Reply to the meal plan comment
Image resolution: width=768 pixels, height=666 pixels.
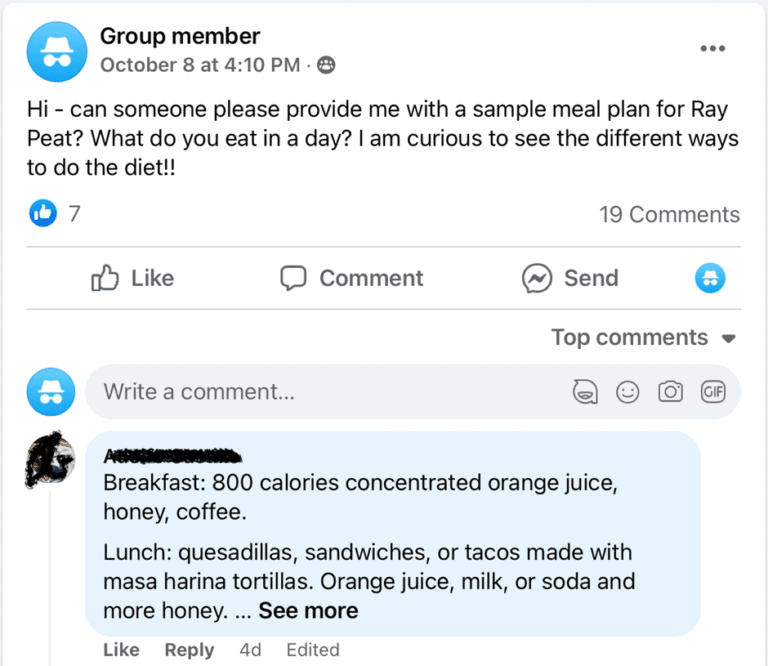coord(189,649)
